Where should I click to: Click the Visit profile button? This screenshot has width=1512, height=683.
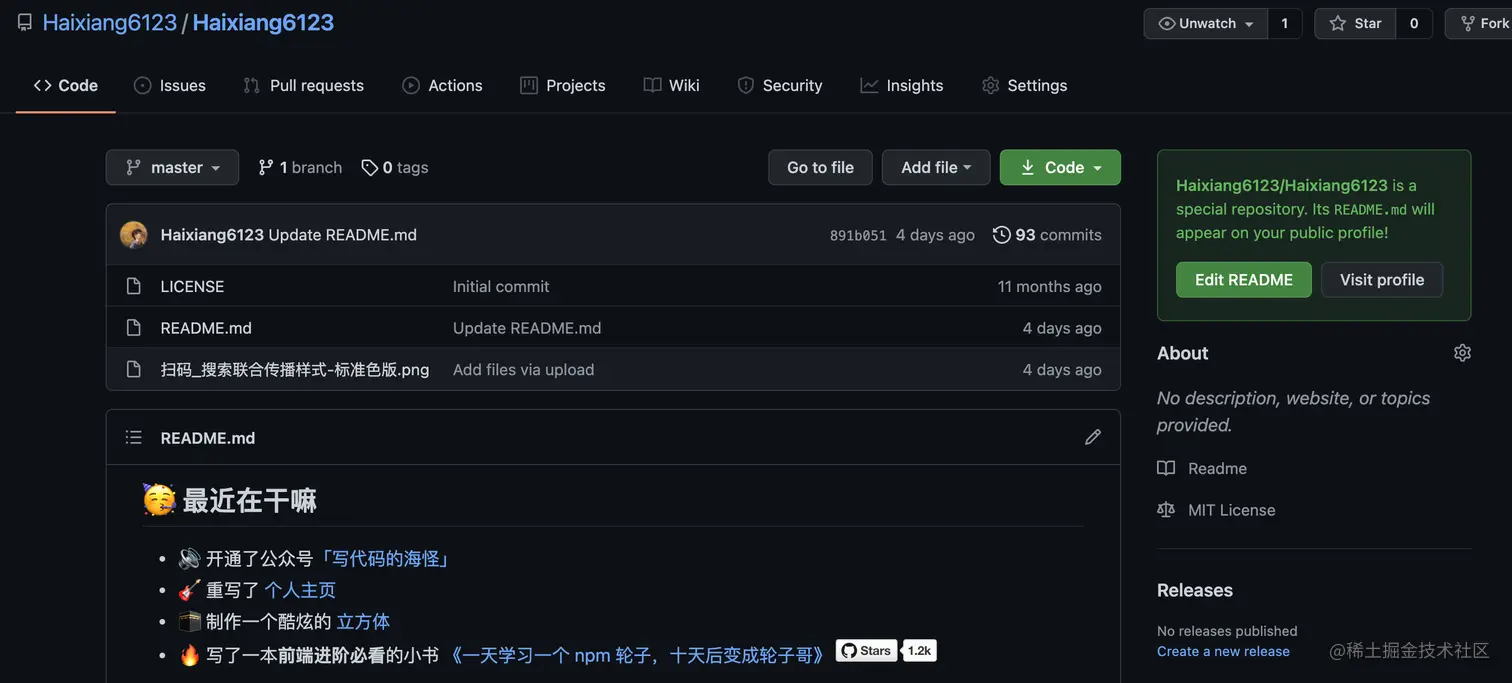click(x=1382, y=280)
